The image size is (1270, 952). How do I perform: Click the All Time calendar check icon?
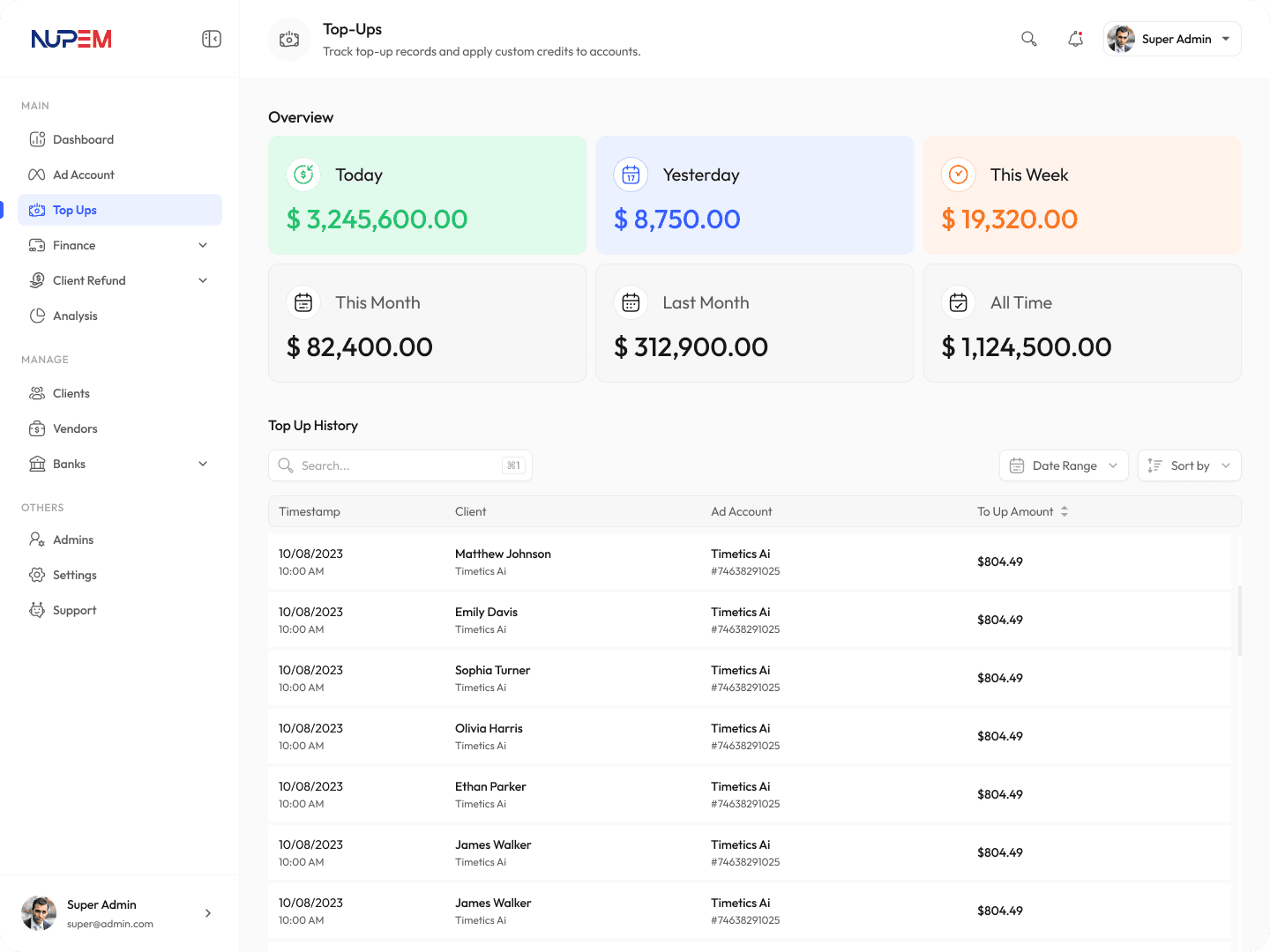coord(958,302)
